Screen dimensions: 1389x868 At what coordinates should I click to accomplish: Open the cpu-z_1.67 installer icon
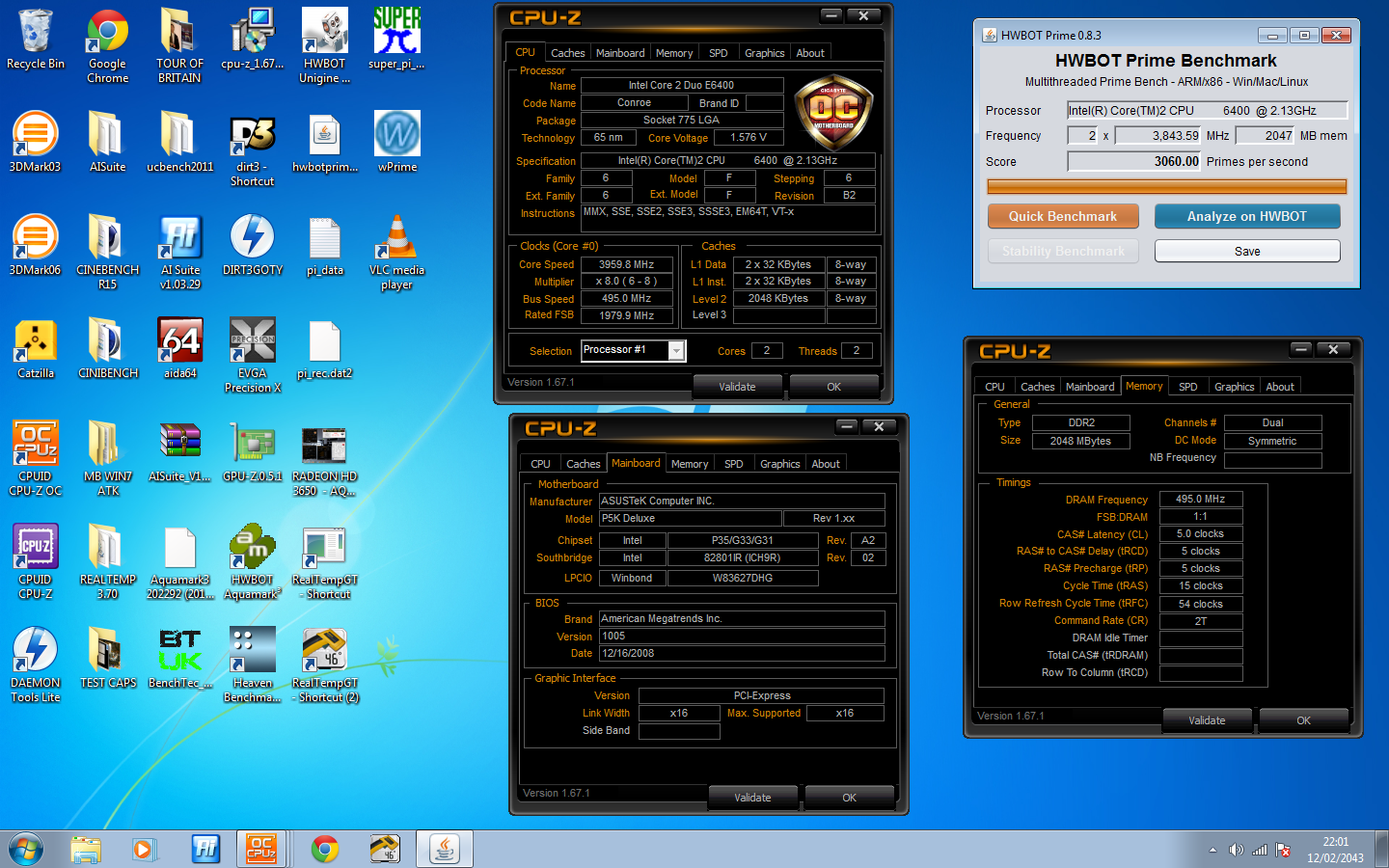coord(253,41)
